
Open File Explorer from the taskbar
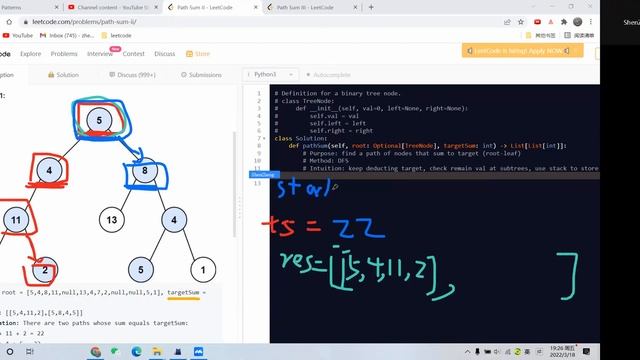coord(157,351)
